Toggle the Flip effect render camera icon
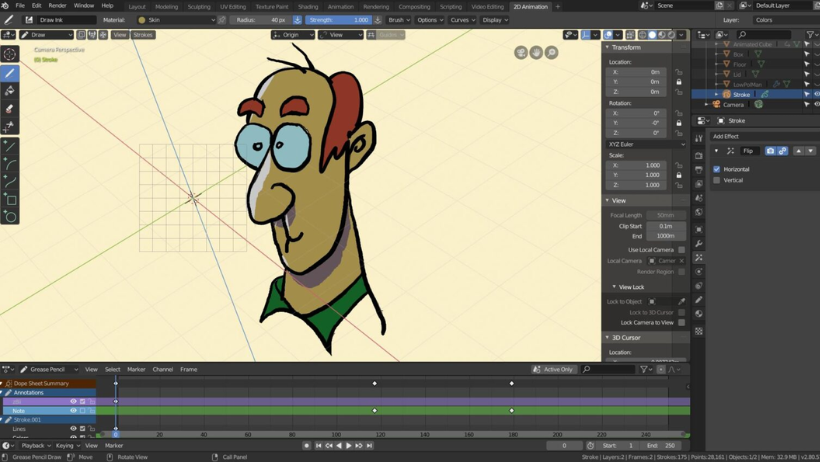The height and width of the screenshot is (462, 820). 770,151
